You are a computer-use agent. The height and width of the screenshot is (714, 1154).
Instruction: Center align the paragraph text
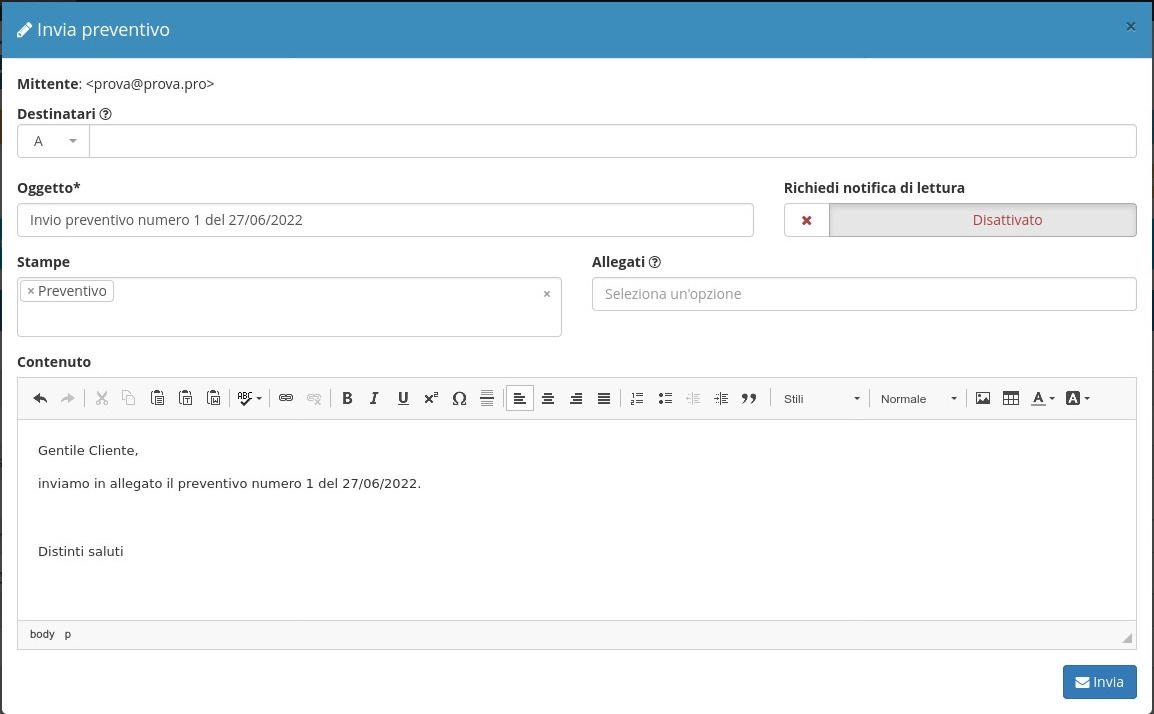click(x=548, y=398)
